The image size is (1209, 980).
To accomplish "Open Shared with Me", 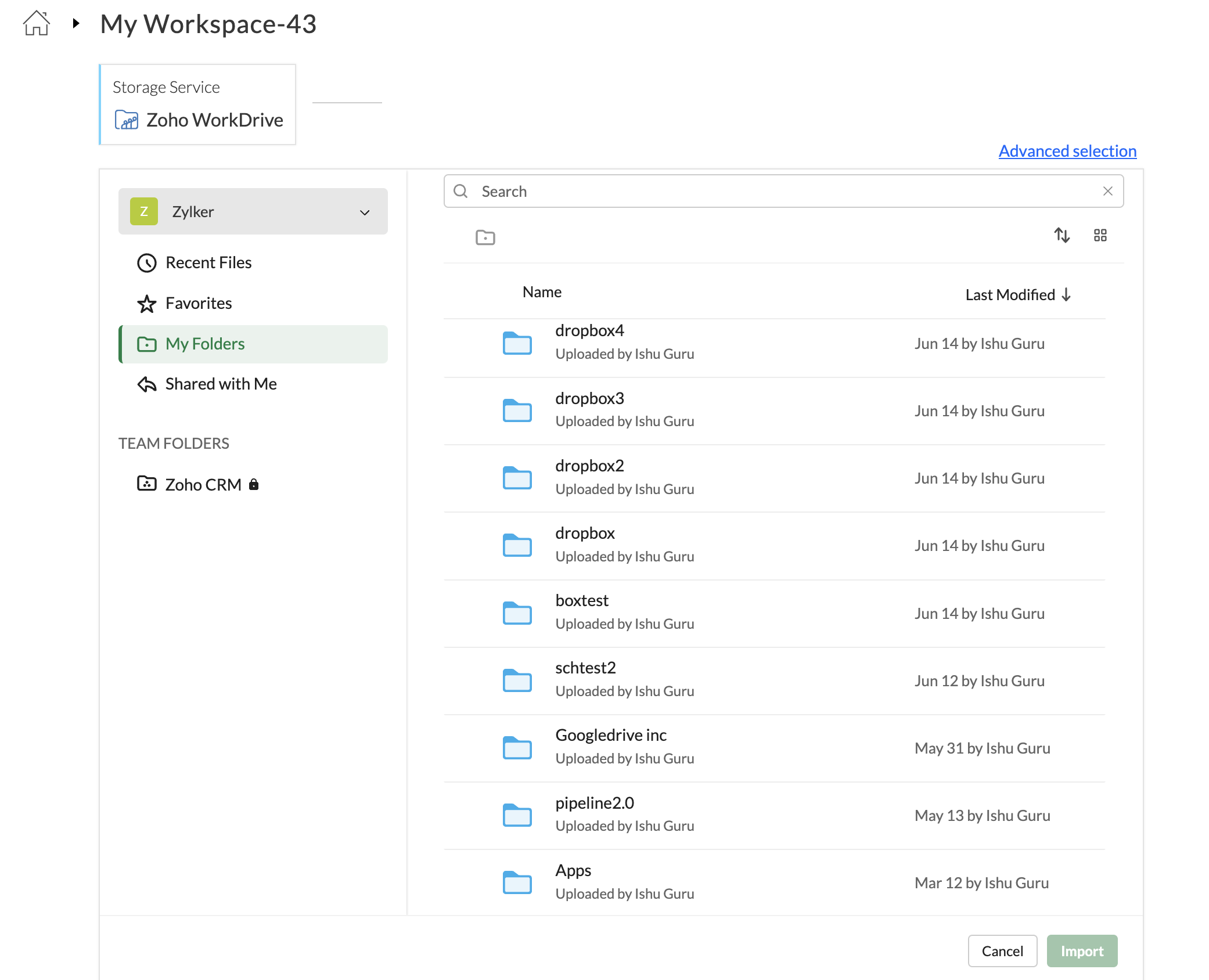I will [221, 384].
